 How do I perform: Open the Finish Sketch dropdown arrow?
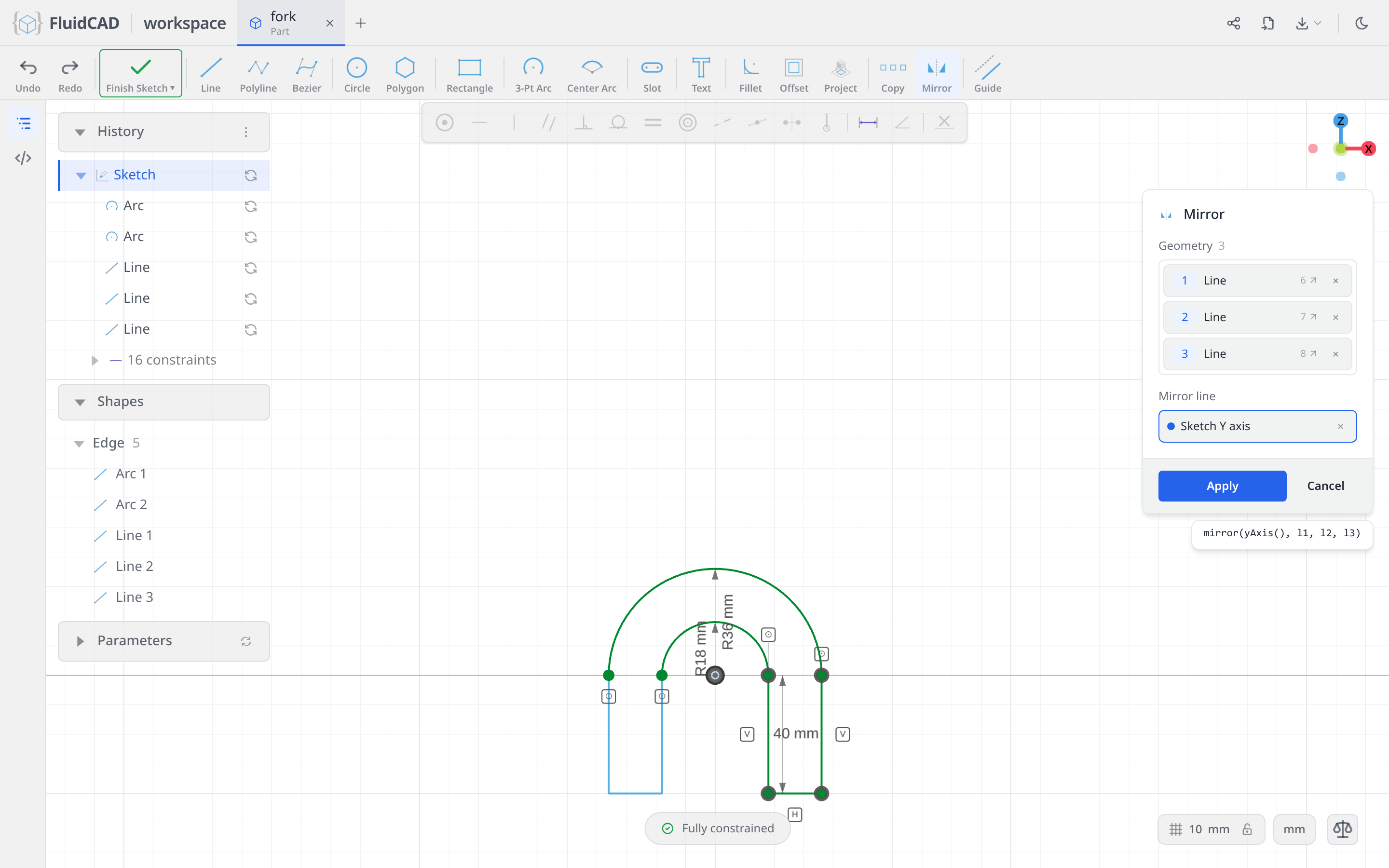pyautogui.click(x=172, y=88)
